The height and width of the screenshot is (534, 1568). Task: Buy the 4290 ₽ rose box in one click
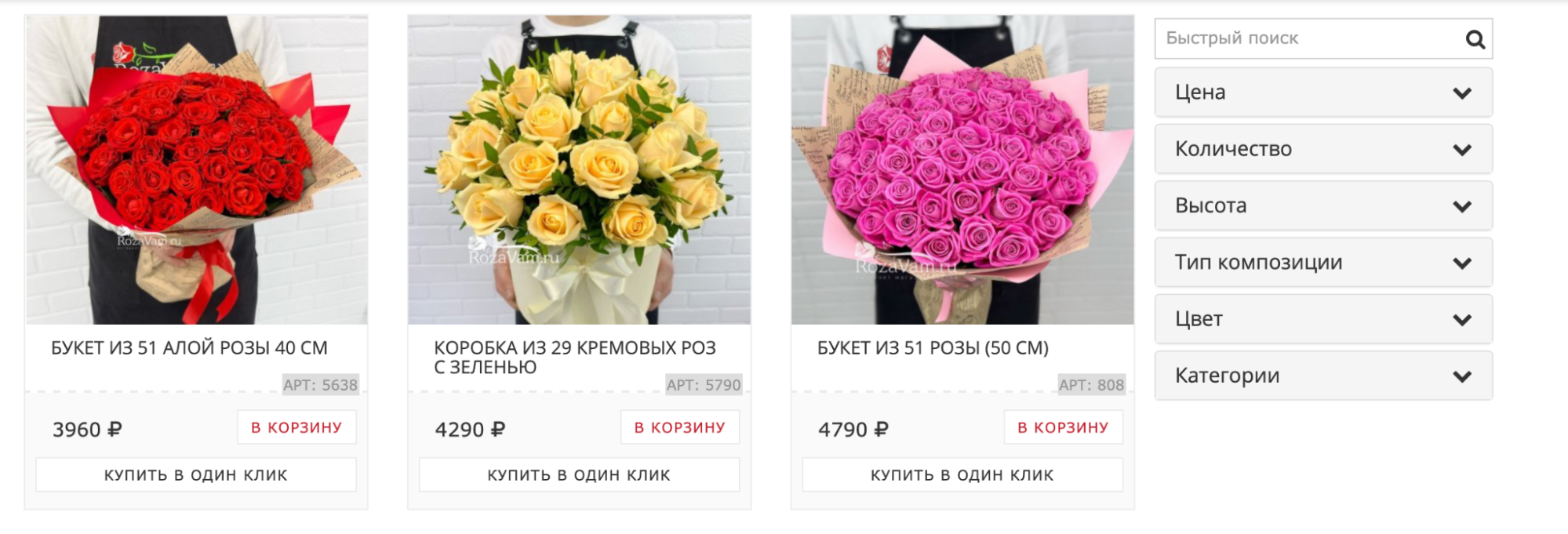(x=579, y=474)
